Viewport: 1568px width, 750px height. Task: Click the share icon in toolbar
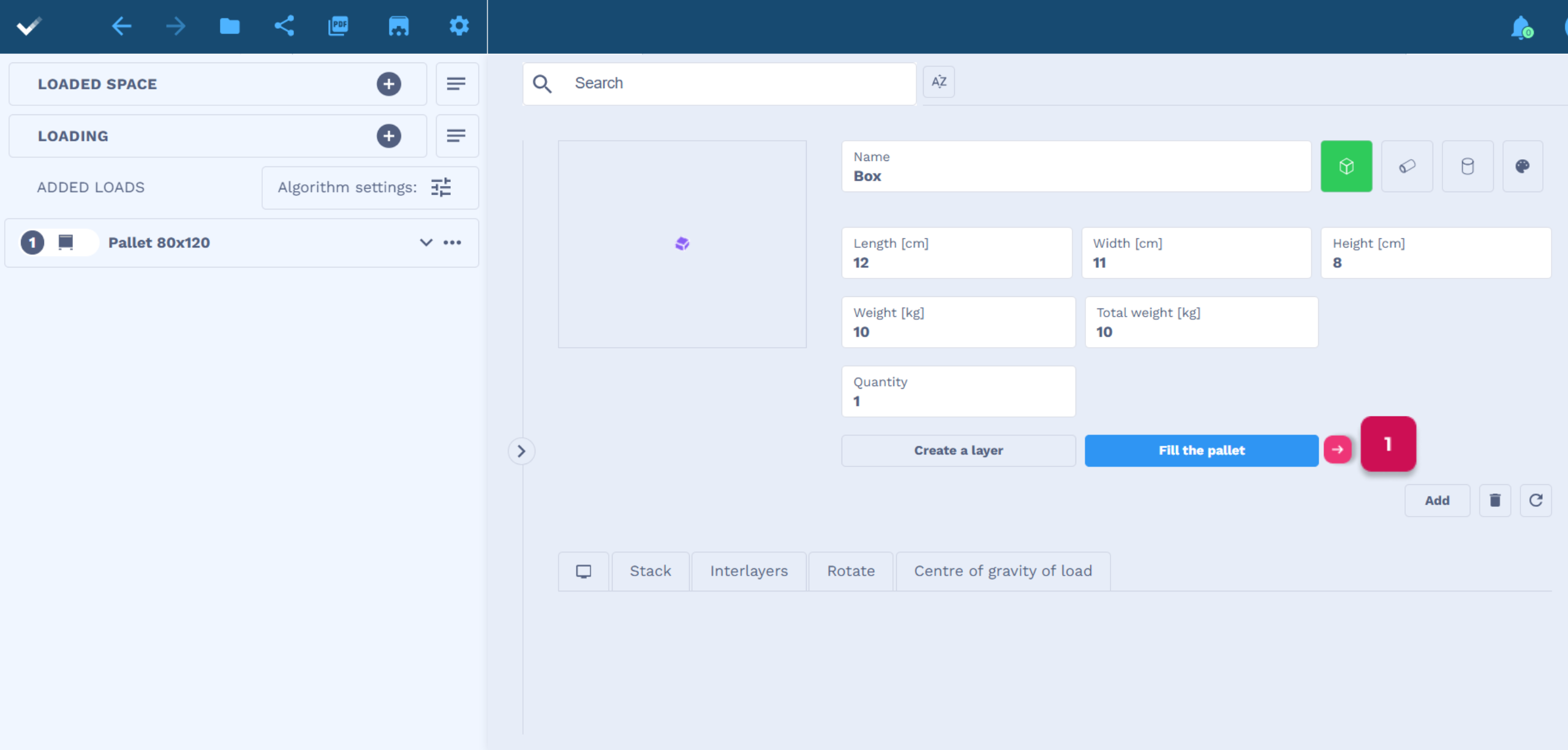click(x=284, y=26)
